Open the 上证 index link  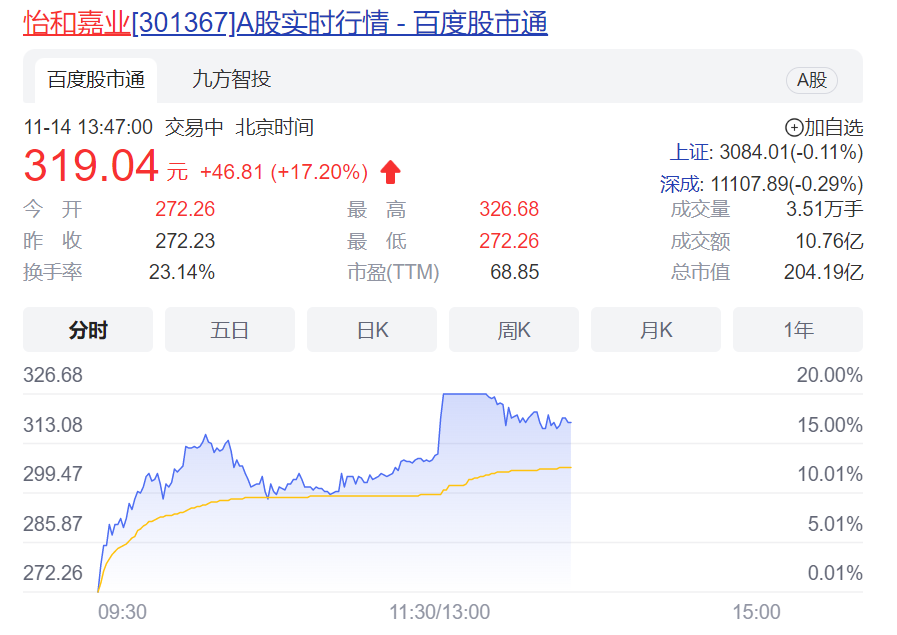click(x=689, y=153)
